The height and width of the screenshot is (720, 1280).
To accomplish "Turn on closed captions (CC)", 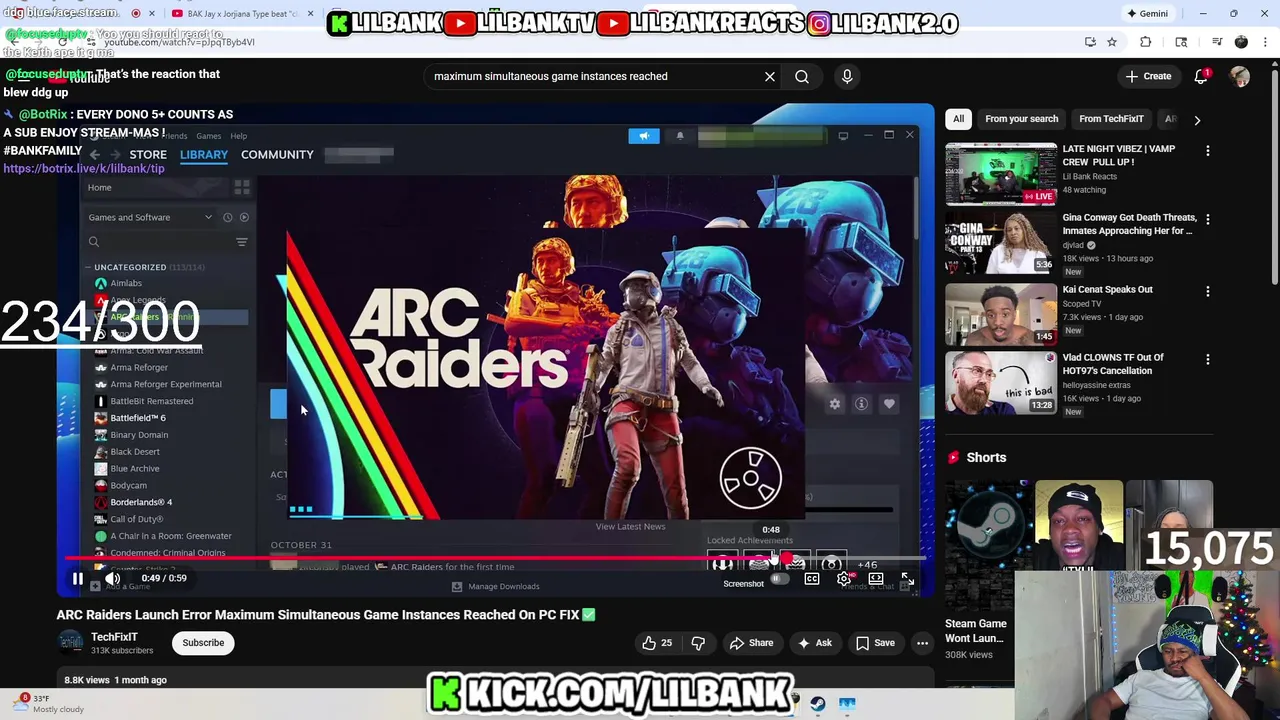I will [812, 579].
